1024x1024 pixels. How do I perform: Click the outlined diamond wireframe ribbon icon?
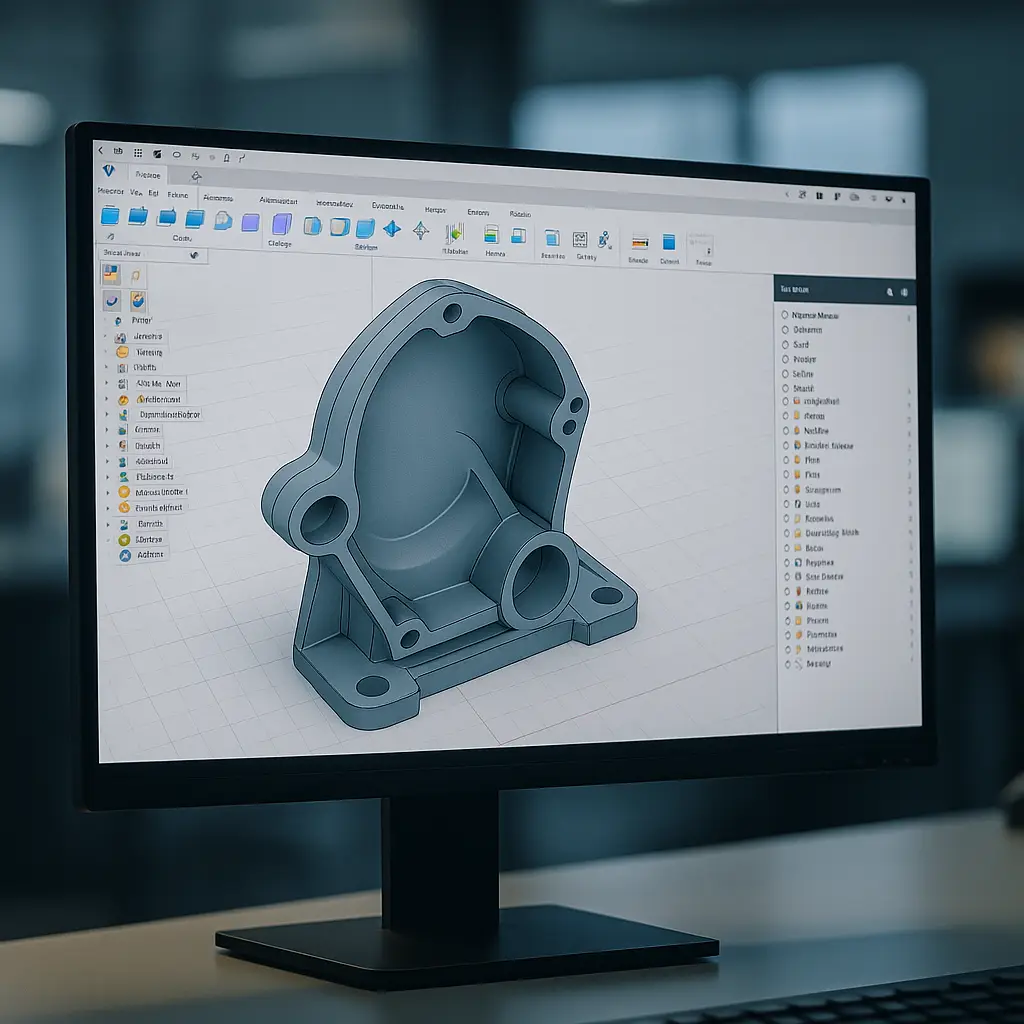click(x=421, y=231)
